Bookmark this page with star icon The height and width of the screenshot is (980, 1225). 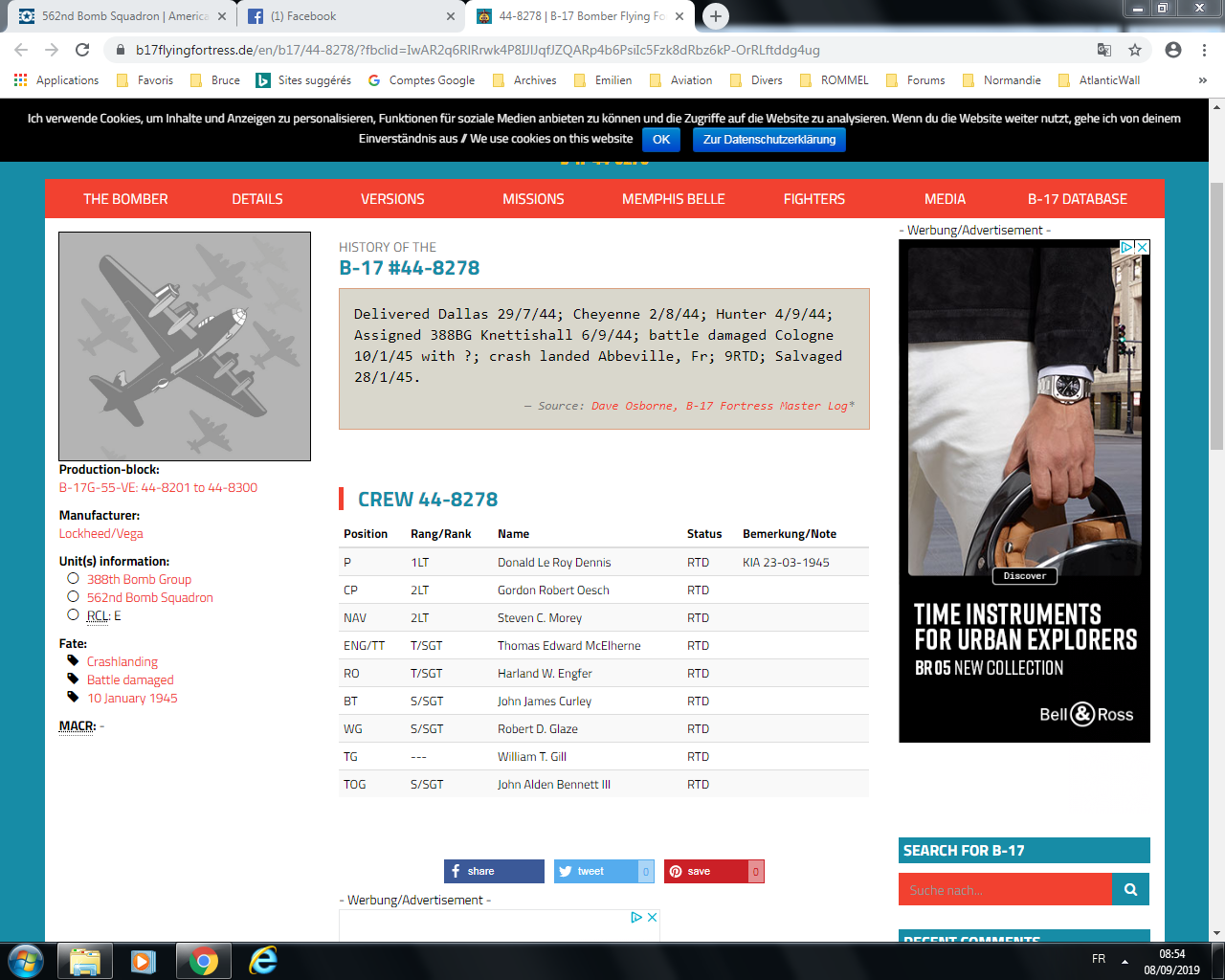click(x=1135, y=50)
